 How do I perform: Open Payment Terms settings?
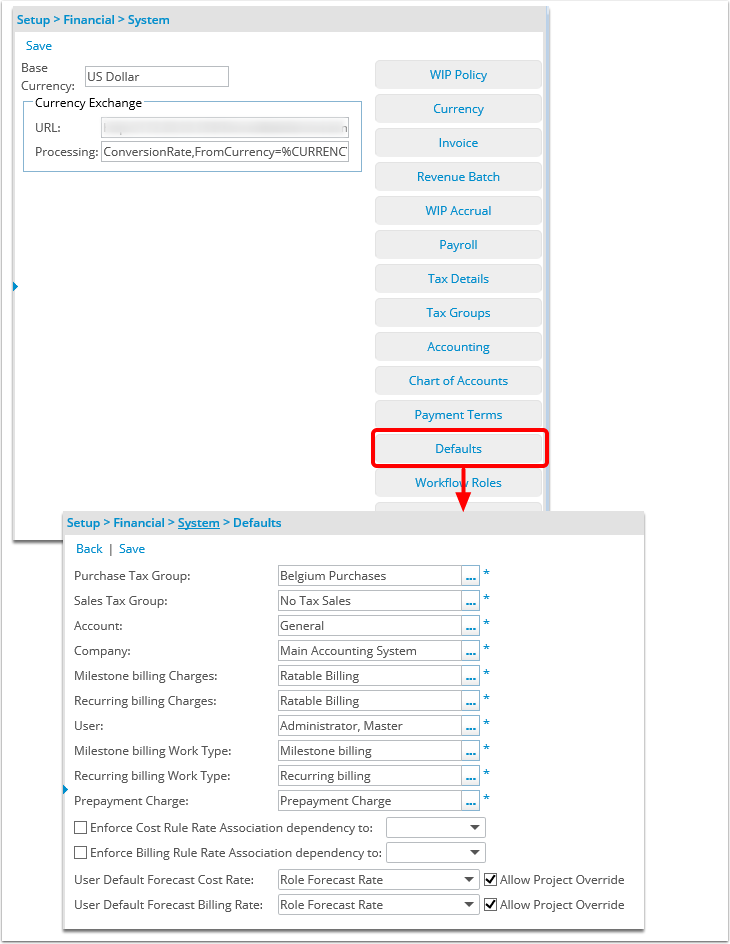click(x=458, y=415)
